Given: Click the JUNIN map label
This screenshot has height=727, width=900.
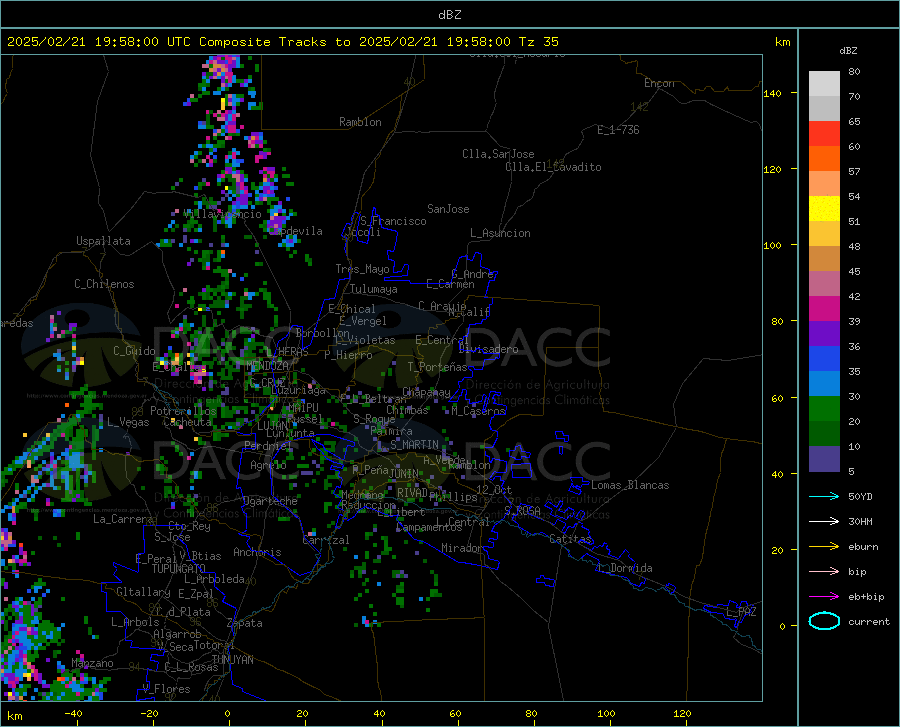Looking at the screenshot, I should pos(404,474).
